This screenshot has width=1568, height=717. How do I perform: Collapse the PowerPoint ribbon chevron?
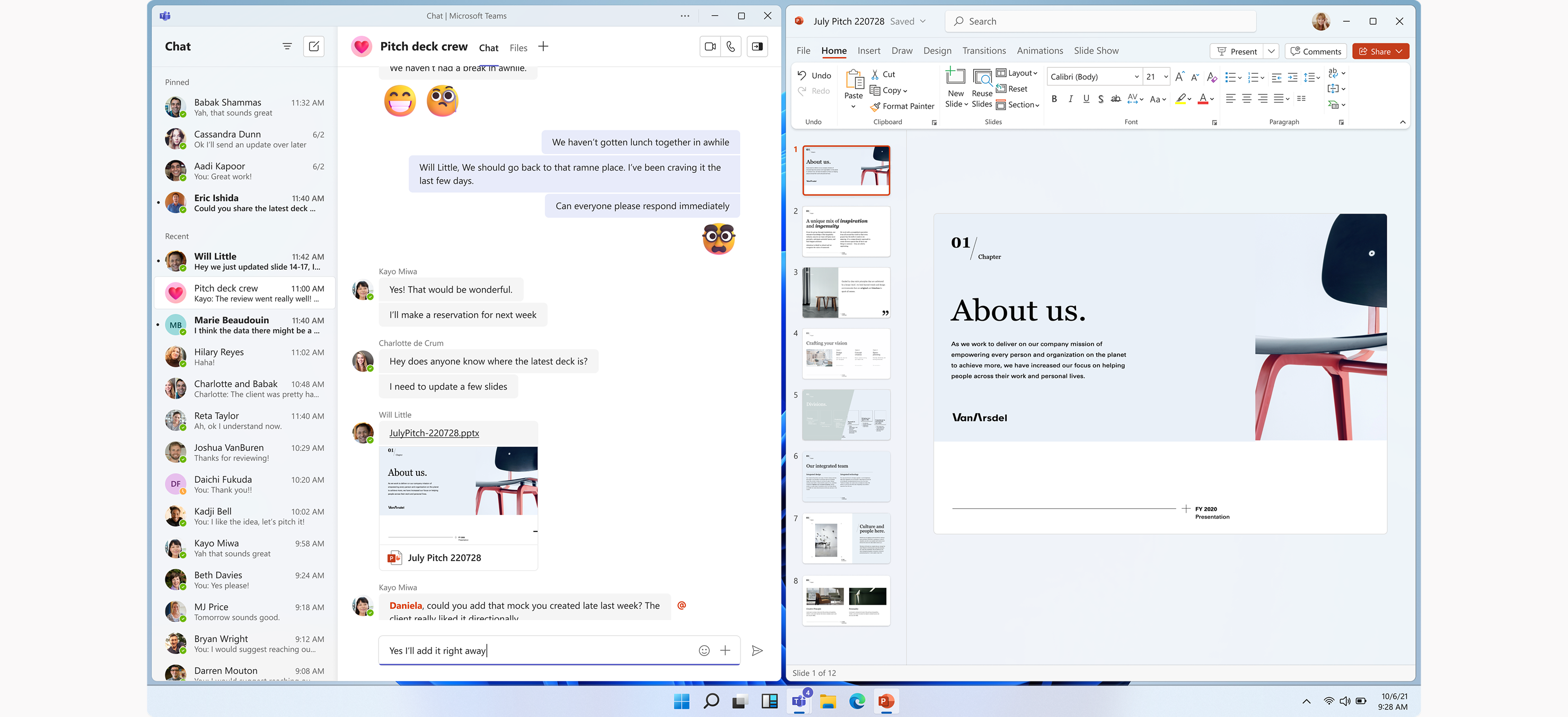tap(1403, 122)
